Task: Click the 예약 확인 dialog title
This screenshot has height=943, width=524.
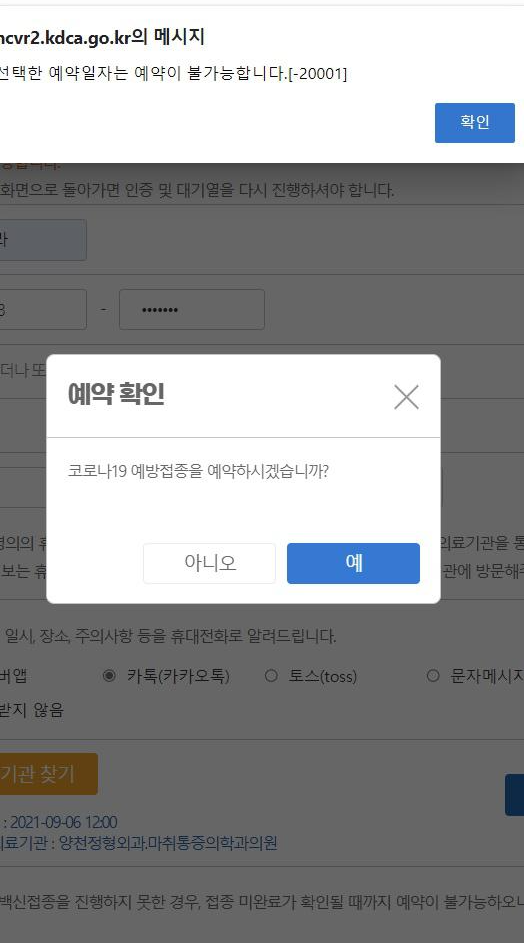Action: [116, 395]
